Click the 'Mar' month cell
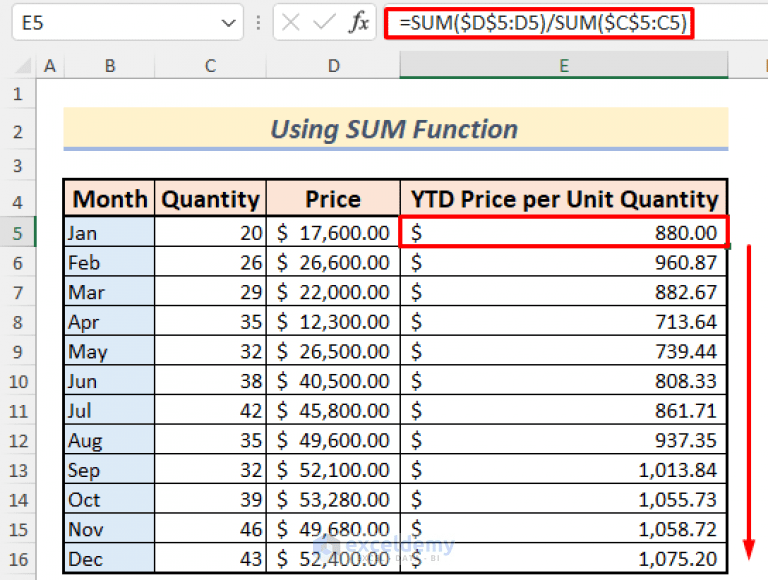 point(110,292)
